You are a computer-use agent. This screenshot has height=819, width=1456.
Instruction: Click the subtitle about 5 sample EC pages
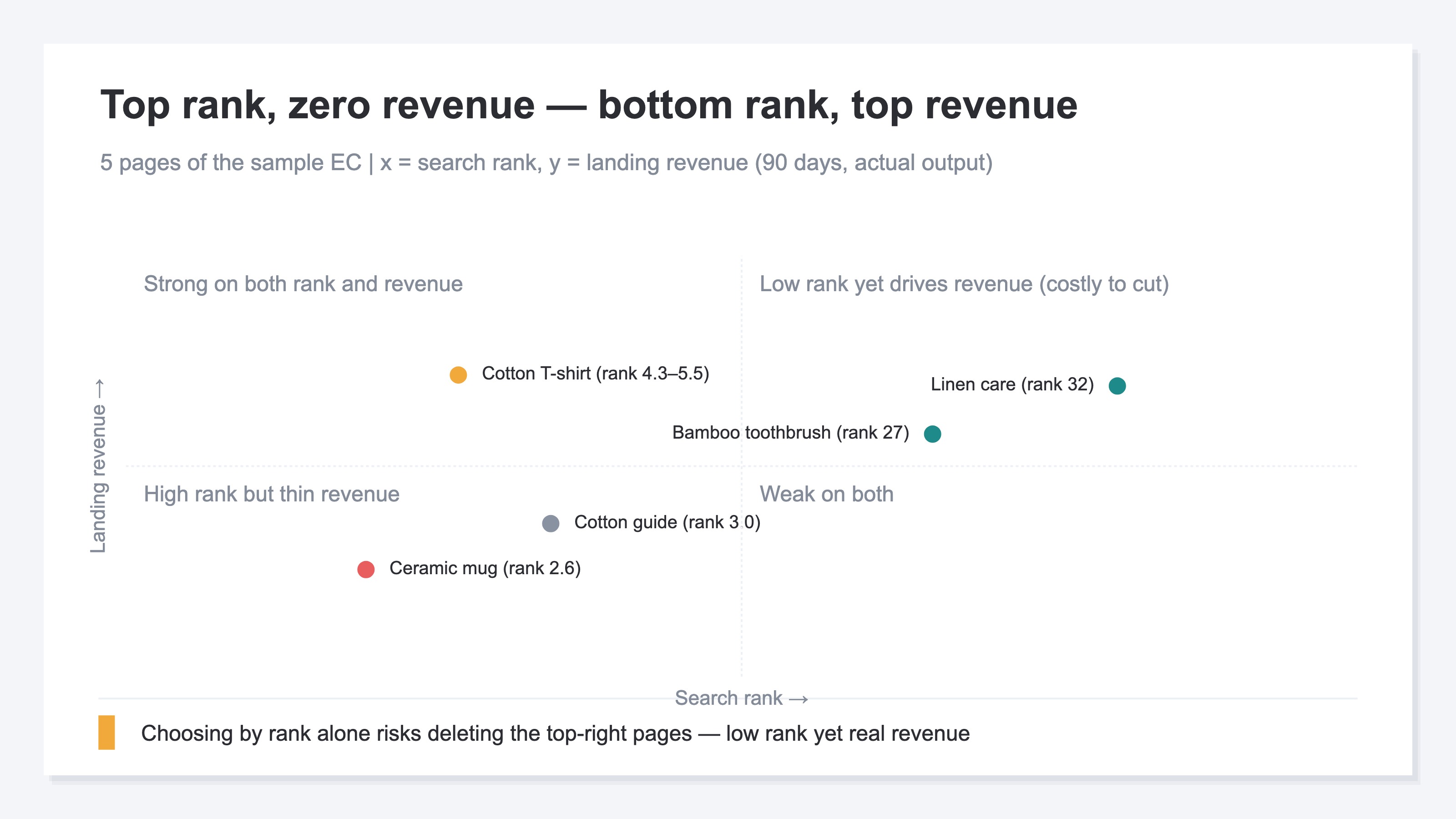point(546,163)
